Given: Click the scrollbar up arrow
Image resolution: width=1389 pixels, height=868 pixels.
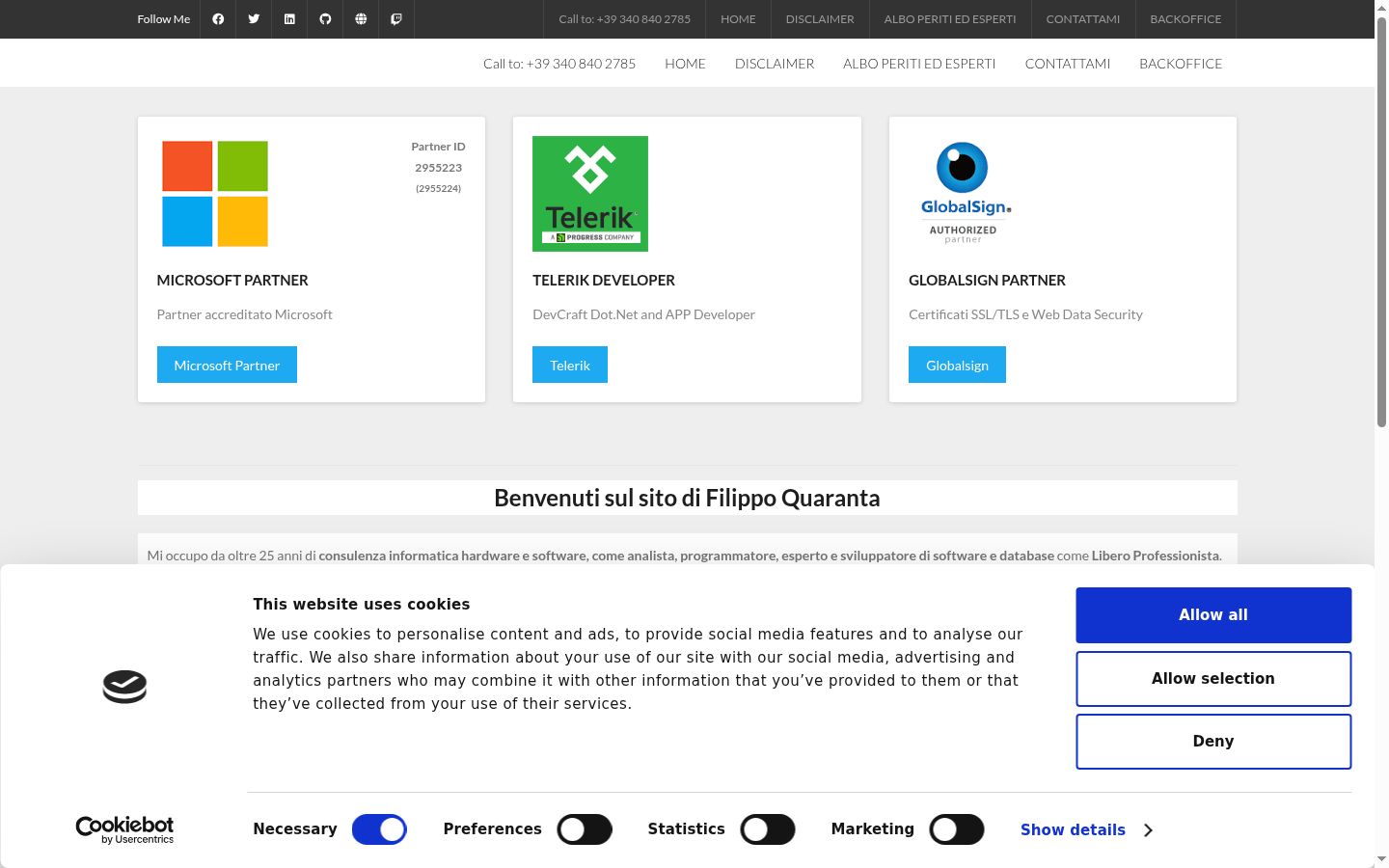Looking at the screenshot, I should (x=1381, y=8).
